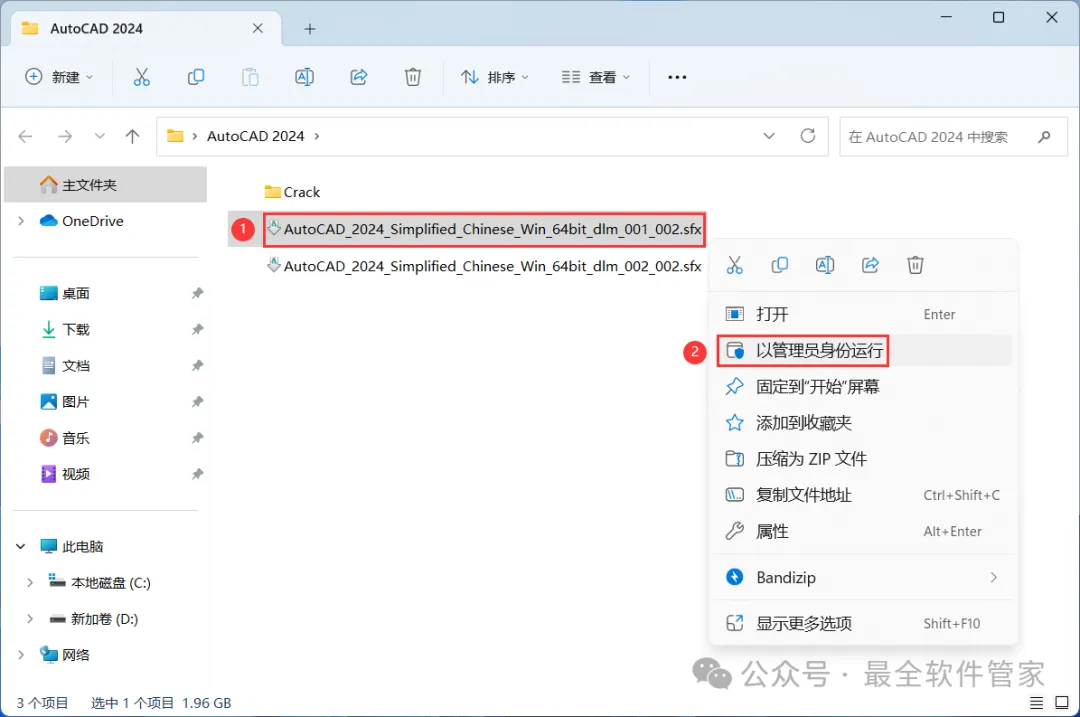Go back with the left arrow
This screenshot has width=1080, height=717.
point(25,136)
